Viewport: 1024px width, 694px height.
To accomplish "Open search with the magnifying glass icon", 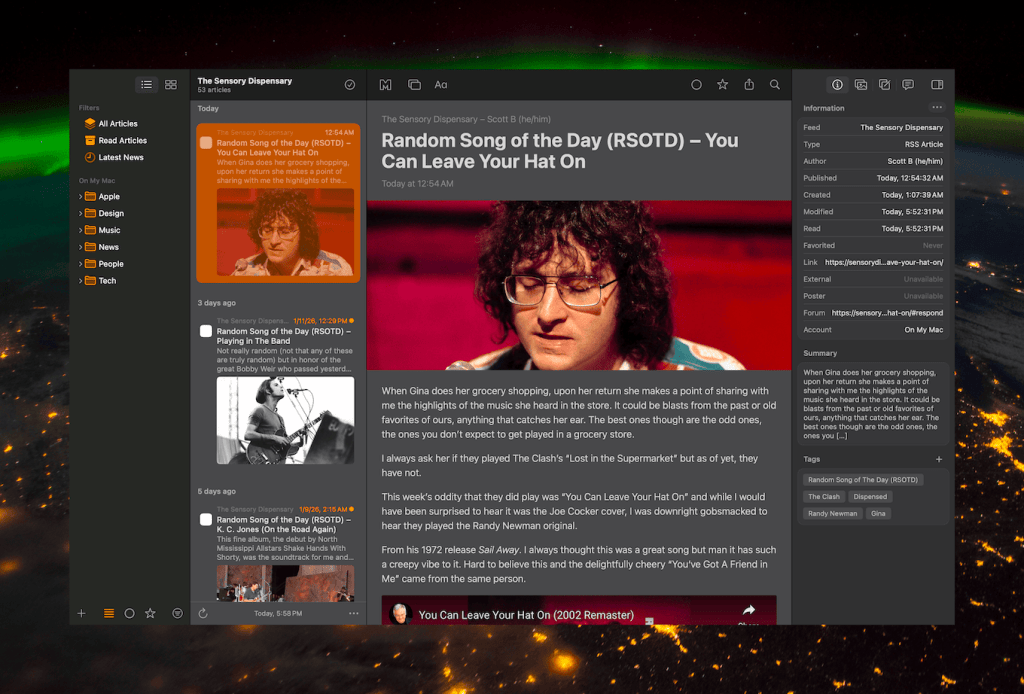I will coord(775,85).
